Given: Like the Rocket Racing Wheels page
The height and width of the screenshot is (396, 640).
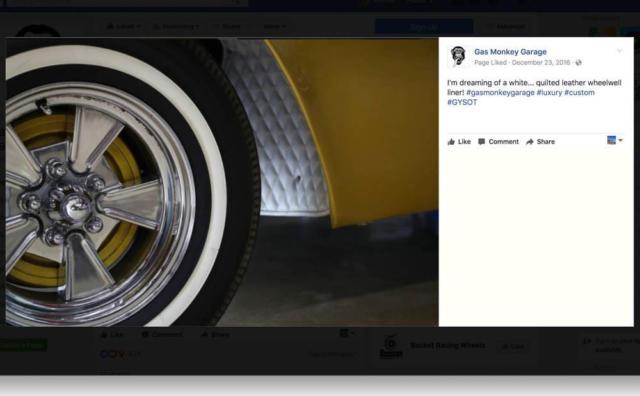Looking at the screenshot, I should point(513,347).
